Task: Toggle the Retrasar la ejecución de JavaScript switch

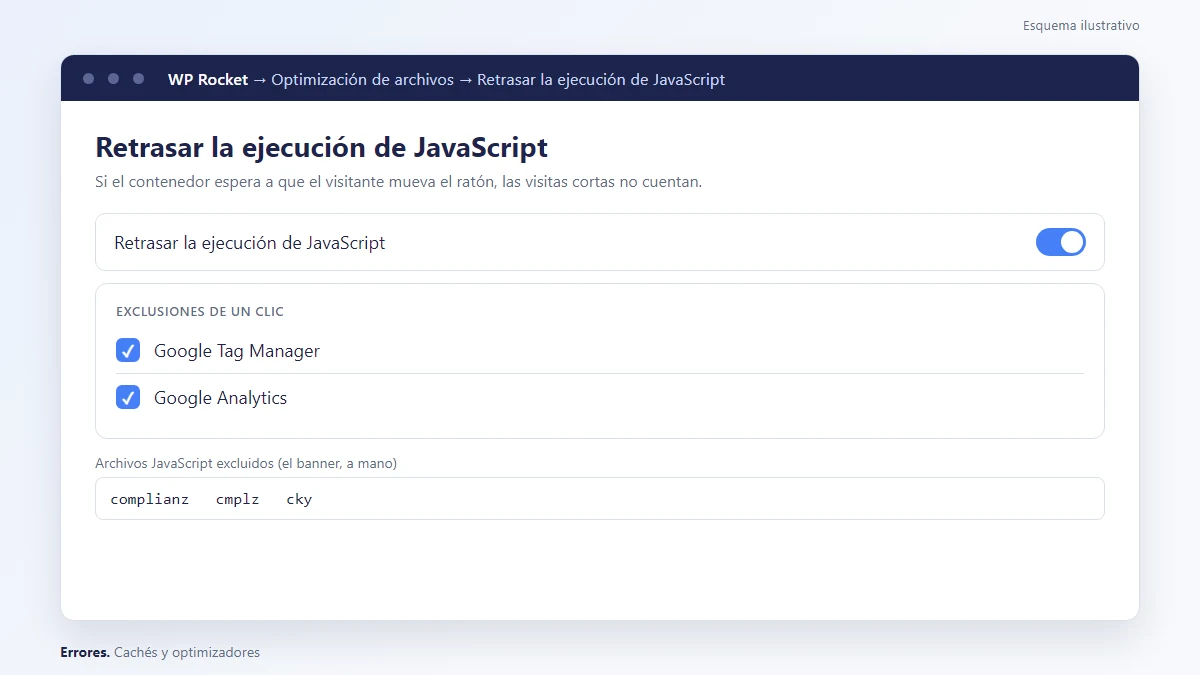Action: point(1060,242)
